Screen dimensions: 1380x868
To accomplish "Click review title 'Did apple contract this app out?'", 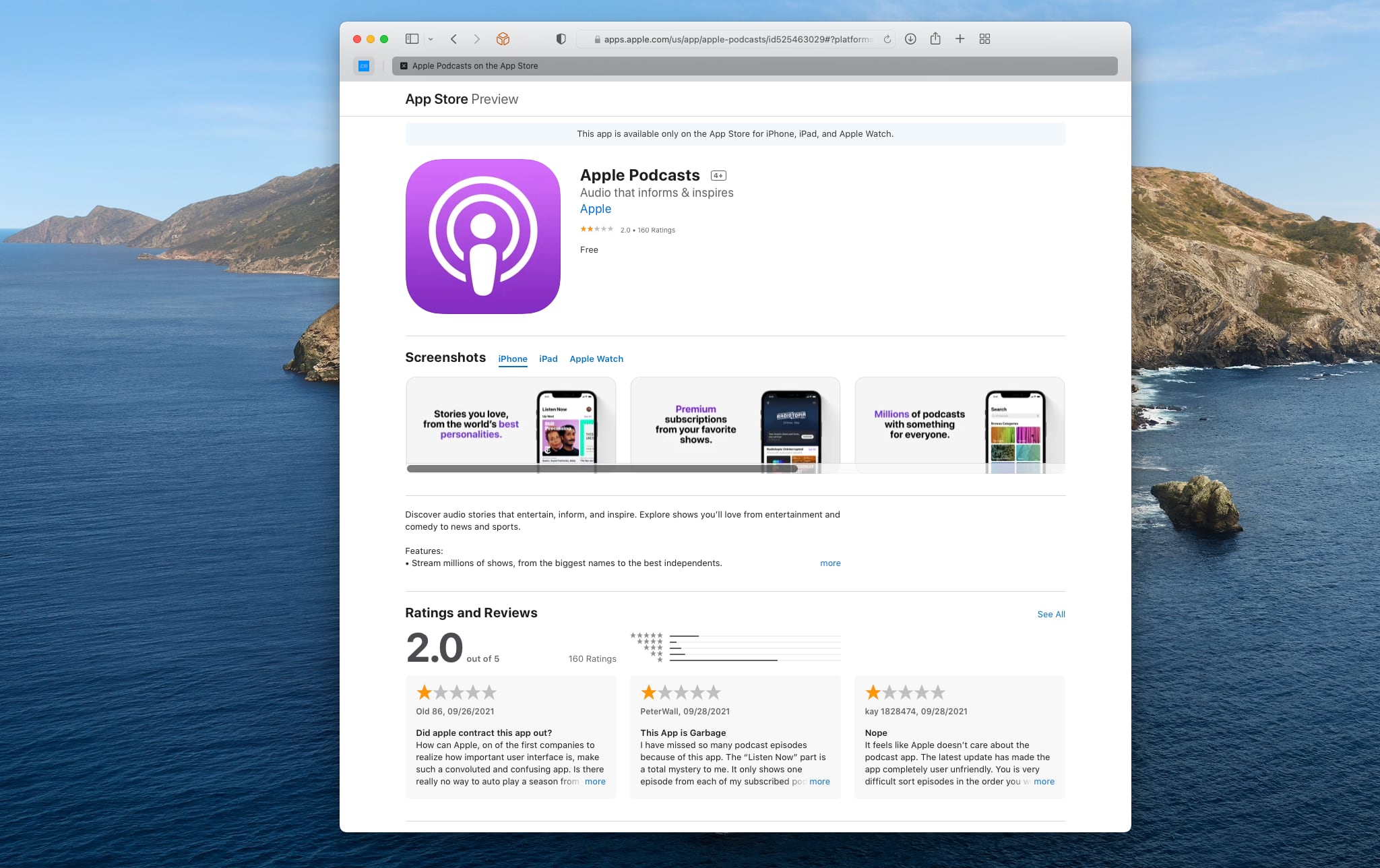I will coord(484,733).
